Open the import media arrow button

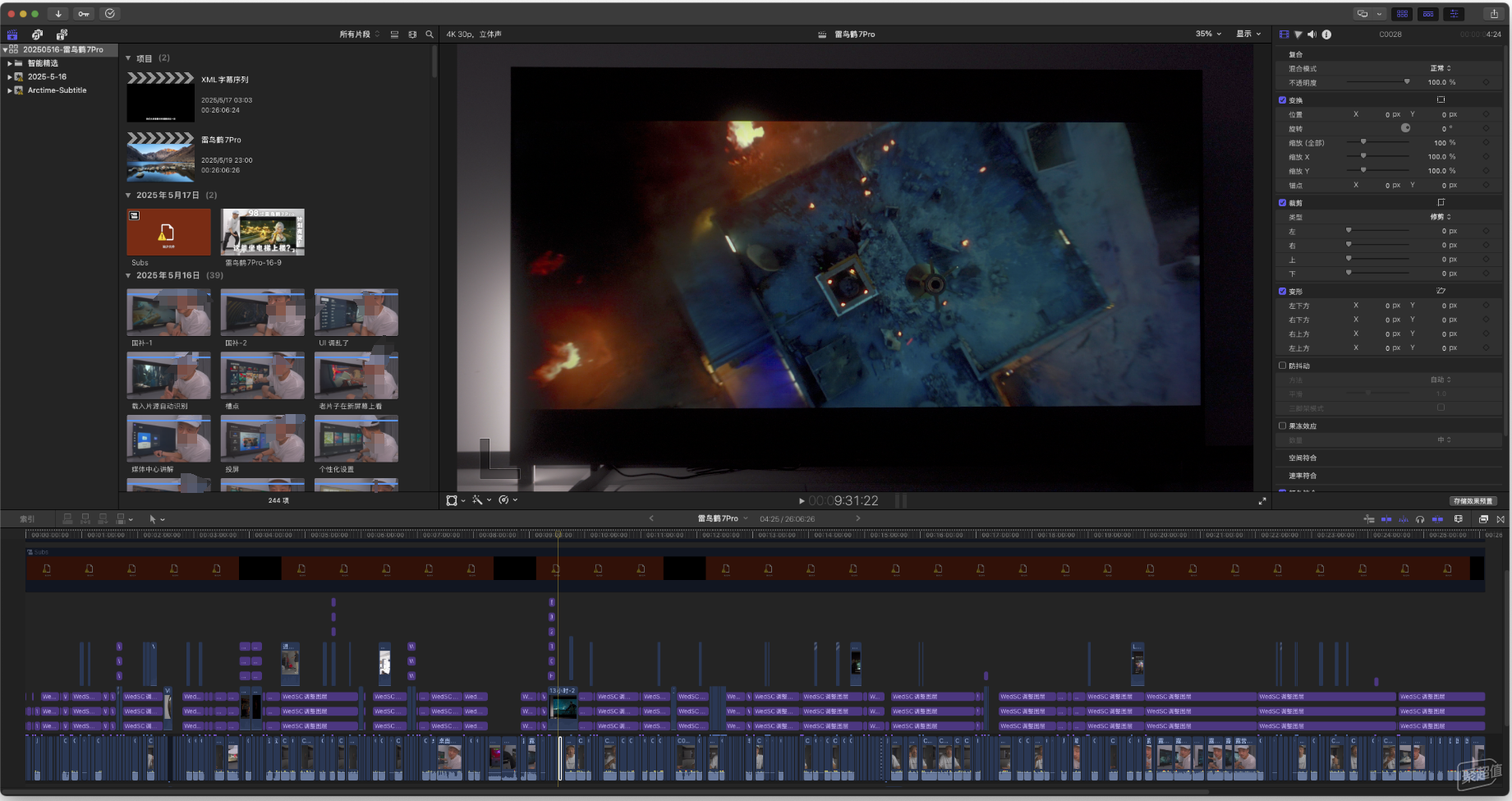click(x=58, y=13)
